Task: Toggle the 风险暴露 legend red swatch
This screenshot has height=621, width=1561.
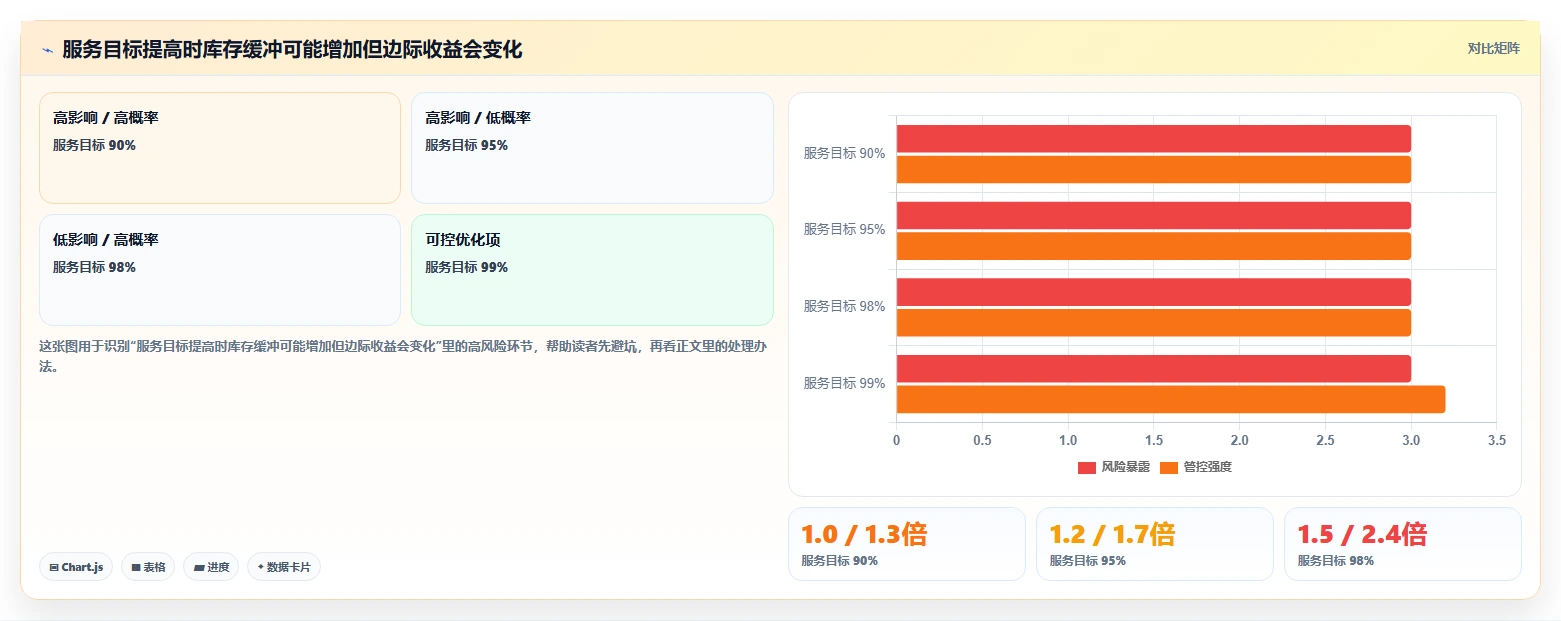Action: [x=1087, y=467]
